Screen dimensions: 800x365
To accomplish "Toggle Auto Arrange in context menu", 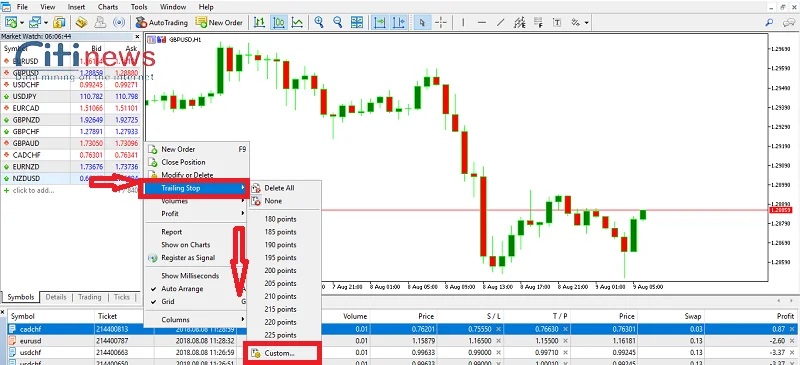I will 182,288.
